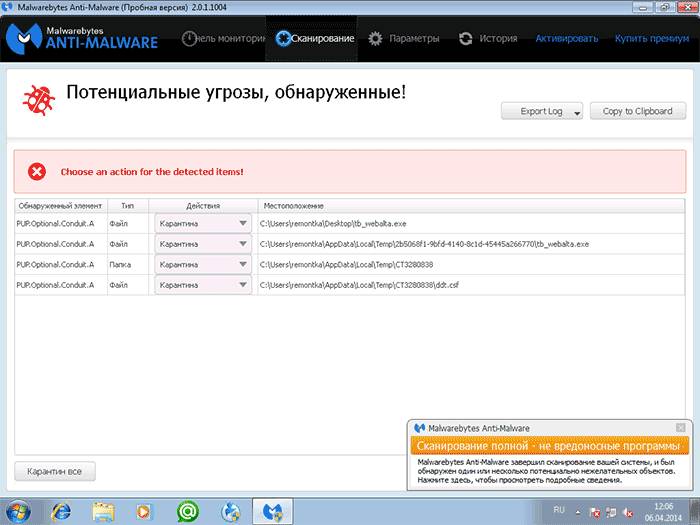
Task: Click the orange scan-complete notification banner
Action: [549, 444]
